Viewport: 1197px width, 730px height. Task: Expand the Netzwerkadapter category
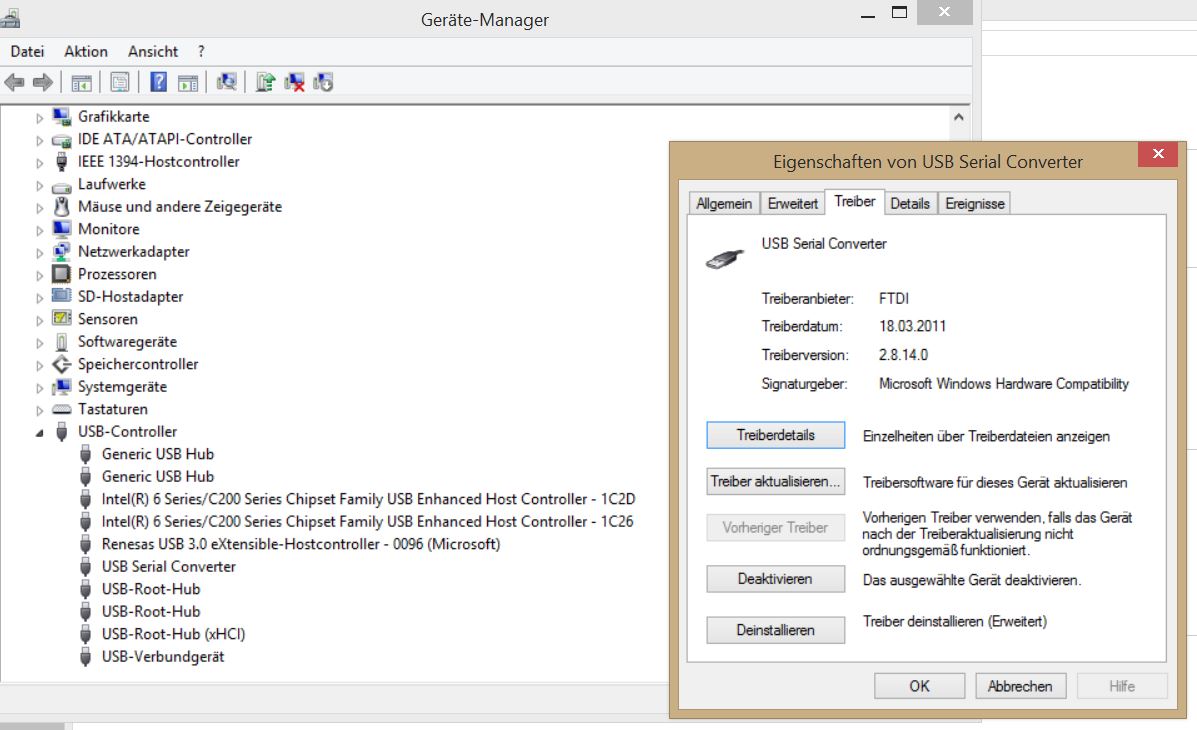click(40, 253)
